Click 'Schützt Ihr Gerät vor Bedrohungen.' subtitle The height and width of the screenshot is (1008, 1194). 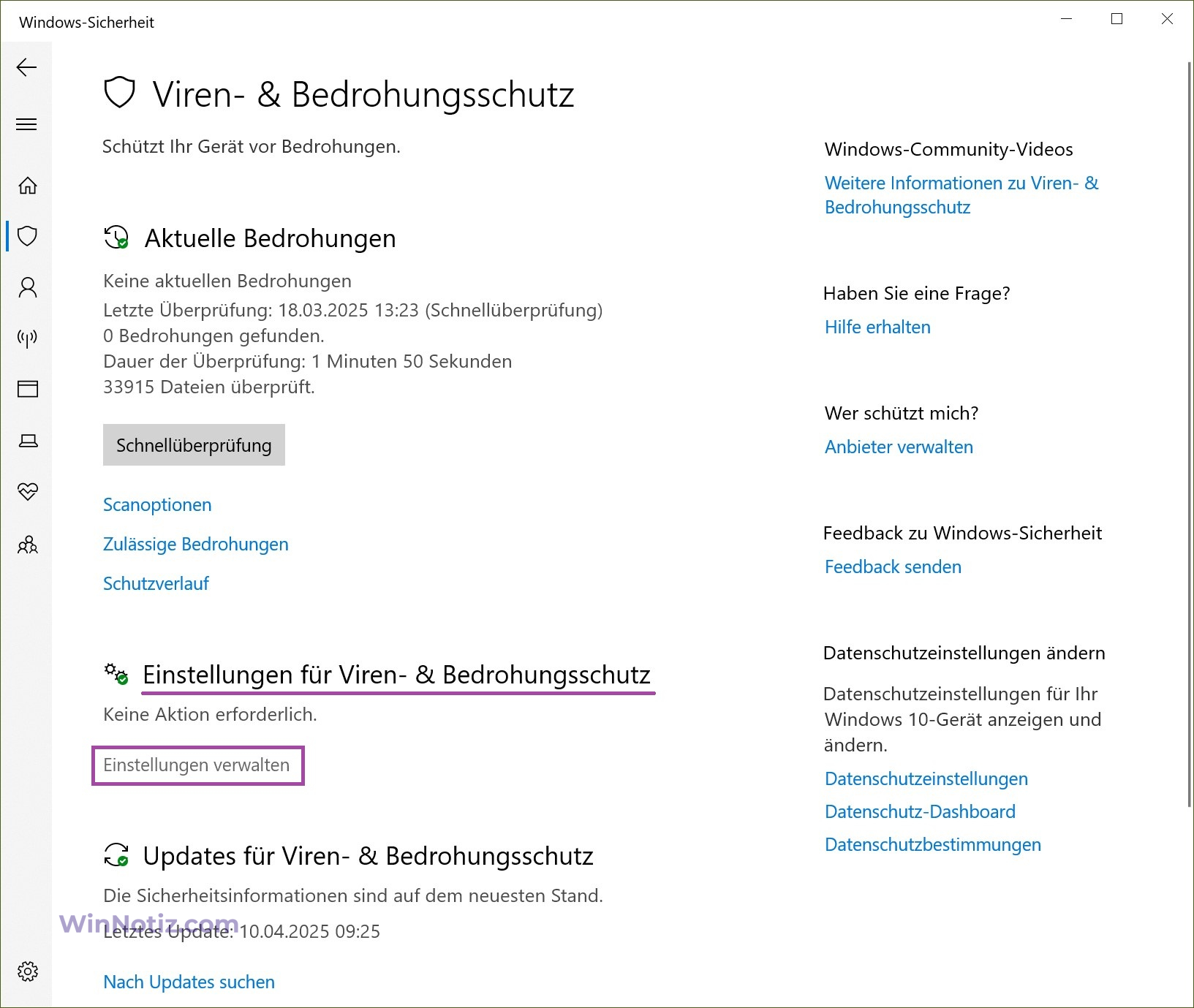252,147
